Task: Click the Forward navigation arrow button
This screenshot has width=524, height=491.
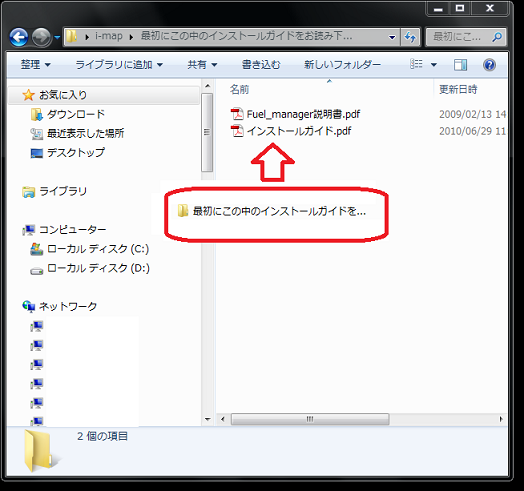Action: click(x=41, y=37)
